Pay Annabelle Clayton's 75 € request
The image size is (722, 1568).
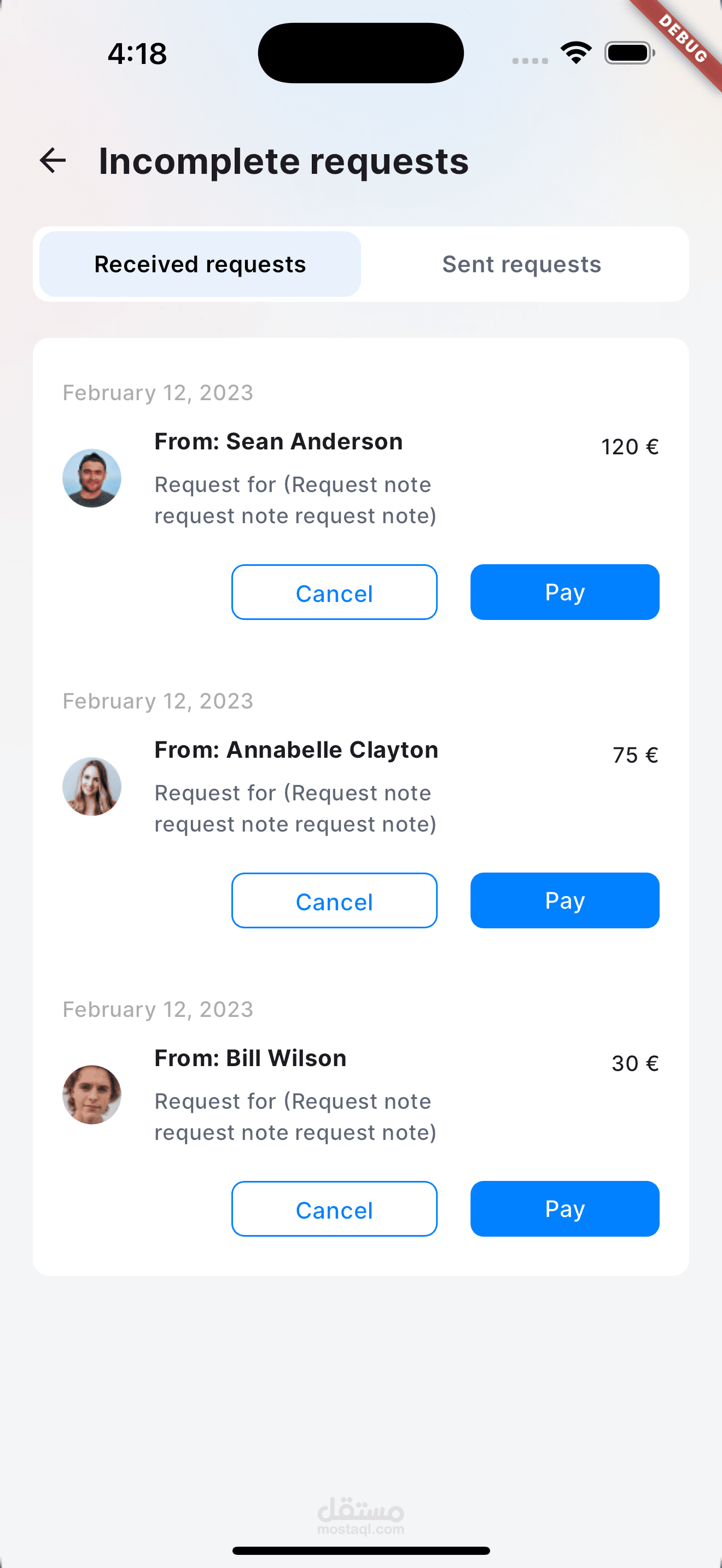point(565,900)
